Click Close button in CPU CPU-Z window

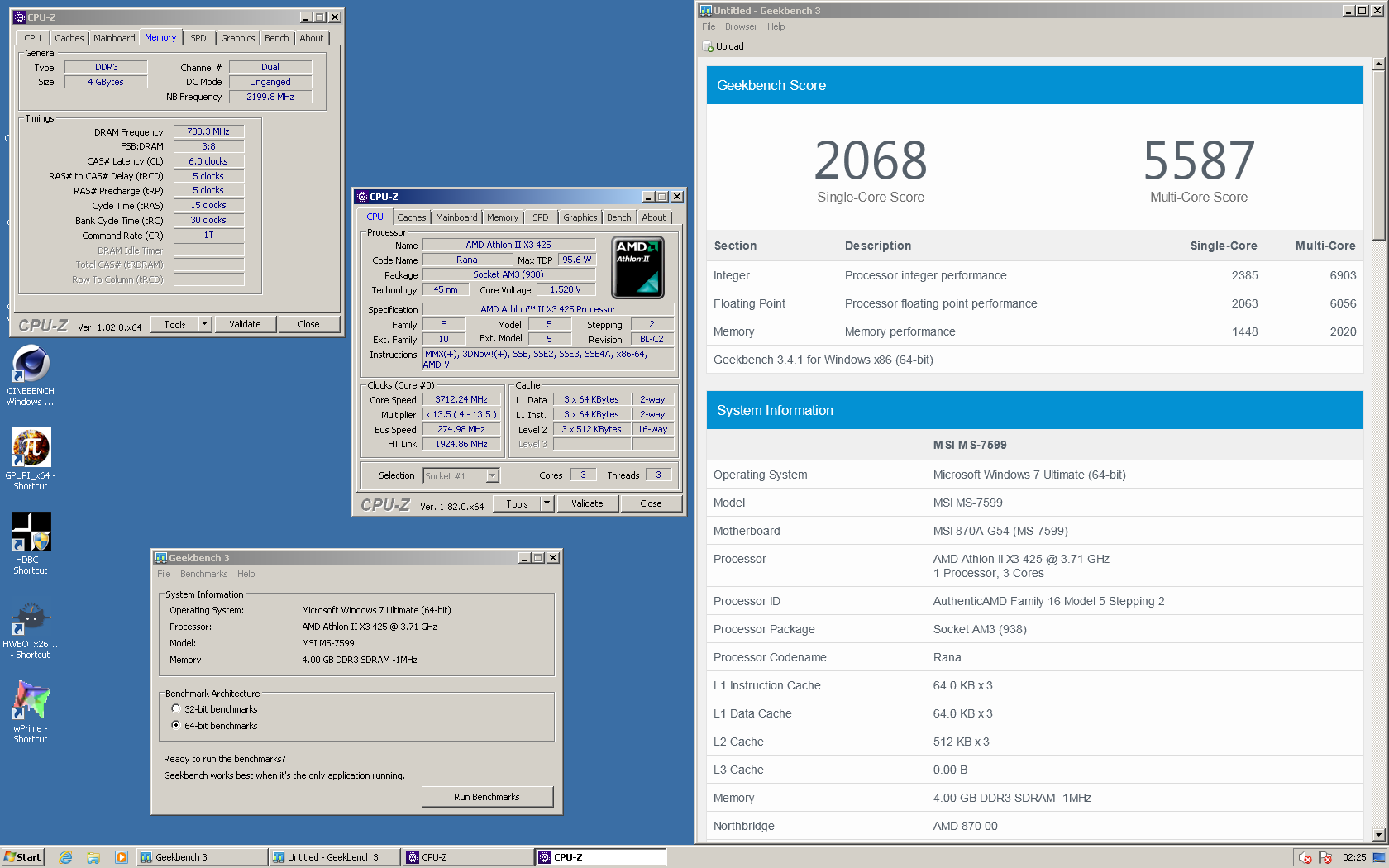tap(651, 503)
